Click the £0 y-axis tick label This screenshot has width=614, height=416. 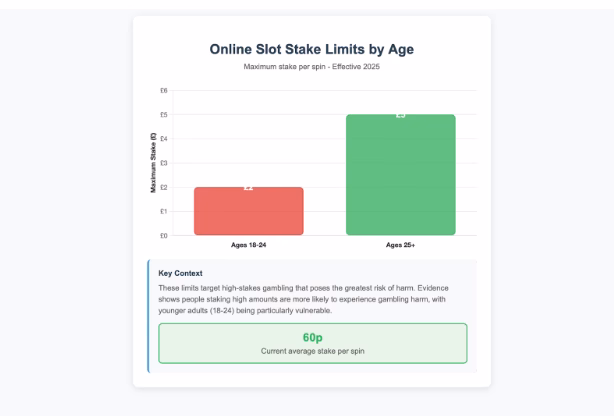[164, 236]
